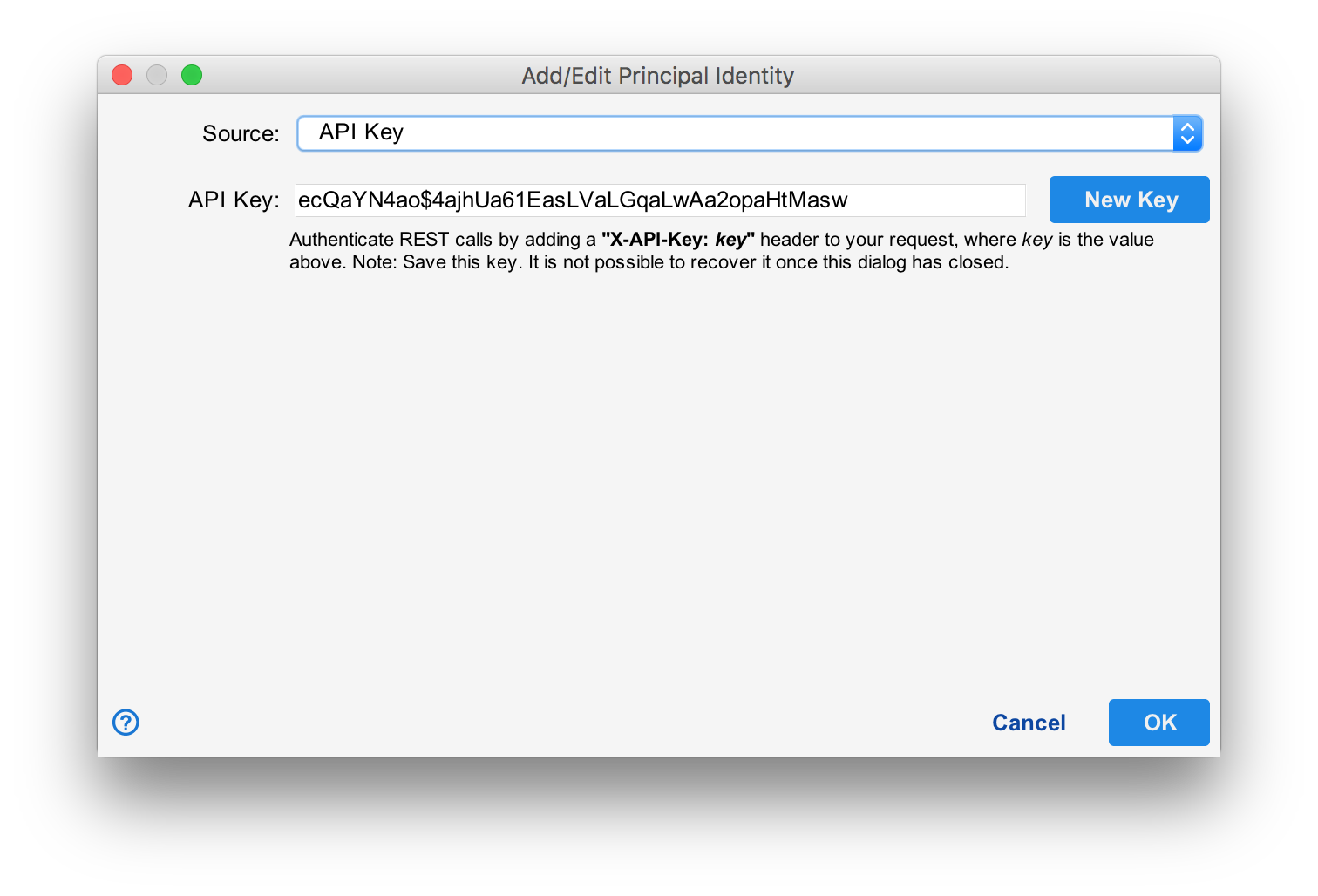Click the Add/Edit Principal Identity title bar
Image resolution: width=1318 pixels, height=896 pixels.
(658, 75)
